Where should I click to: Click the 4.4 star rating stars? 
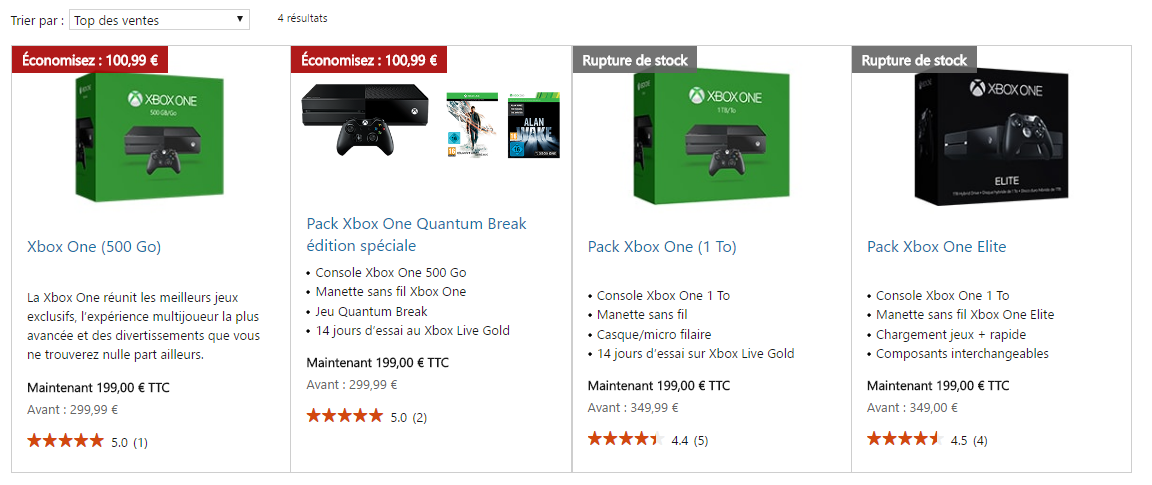coord(625,439)
